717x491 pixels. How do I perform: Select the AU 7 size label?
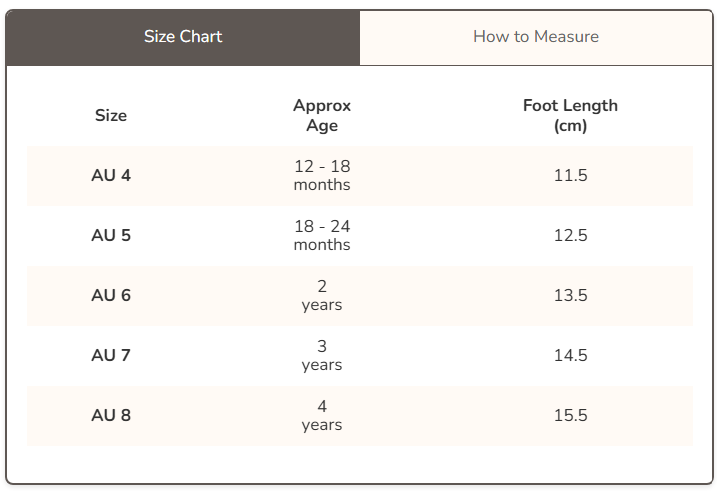click(111, 356)
